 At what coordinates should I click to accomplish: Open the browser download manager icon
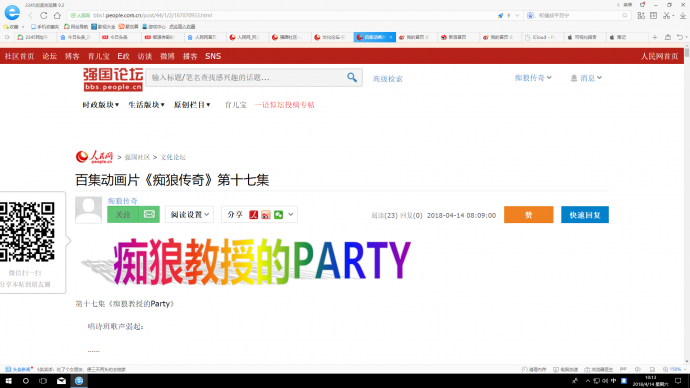(x=683, y=15)
